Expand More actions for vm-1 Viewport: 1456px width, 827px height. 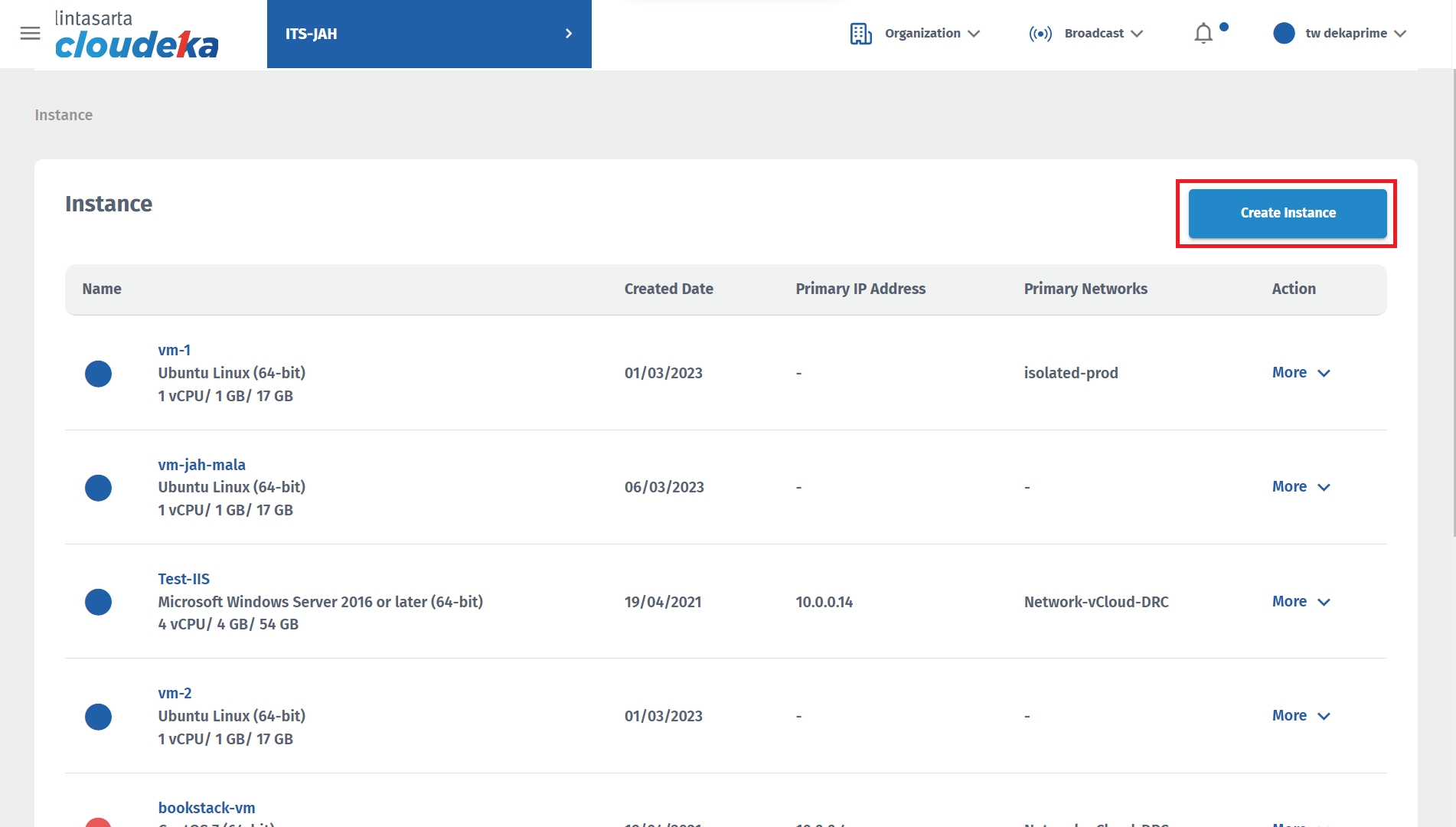[x=1301, y=373]
